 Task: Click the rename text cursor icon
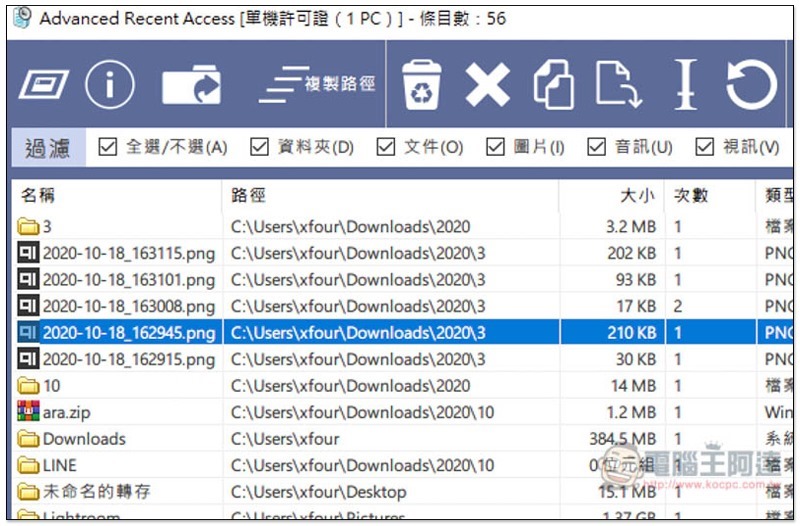[x=685, y=85]
